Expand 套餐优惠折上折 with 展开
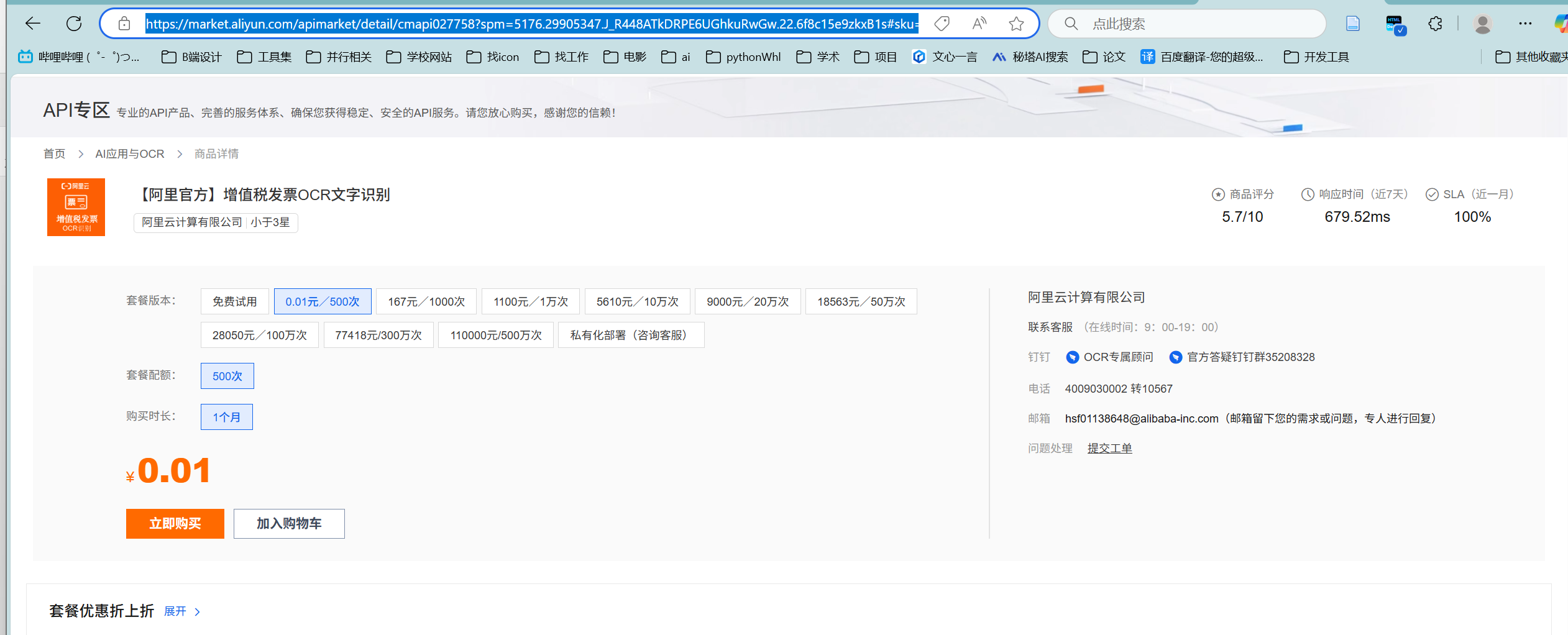The width and height of the screenshot is (1568, 635). coord(182,611)
